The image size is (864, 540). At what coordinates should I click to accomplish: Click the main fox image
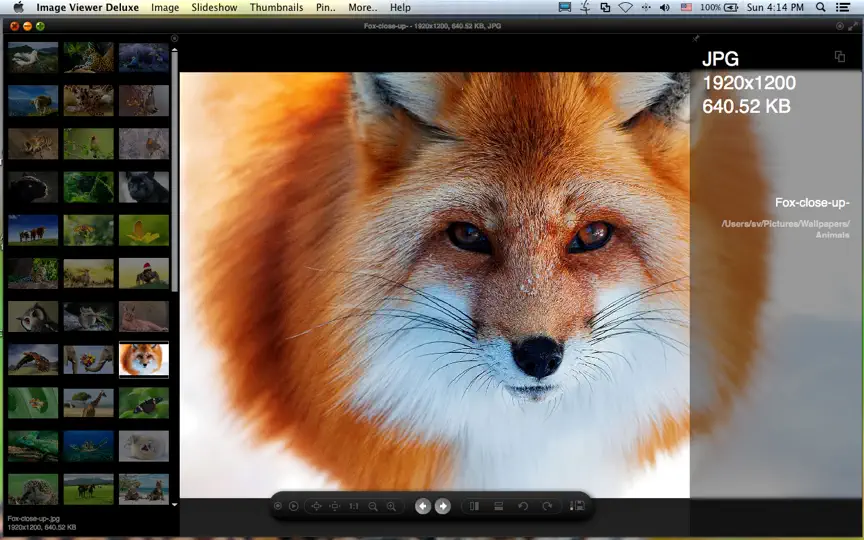(x=435, y=285)
